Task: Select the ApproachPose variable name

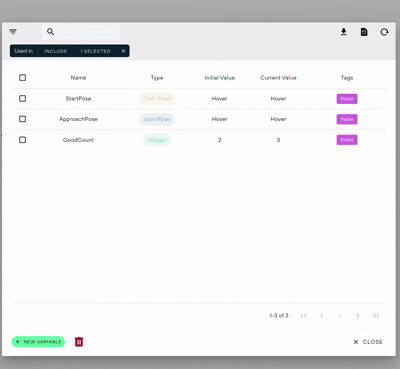Action: (x=78, y=119)
